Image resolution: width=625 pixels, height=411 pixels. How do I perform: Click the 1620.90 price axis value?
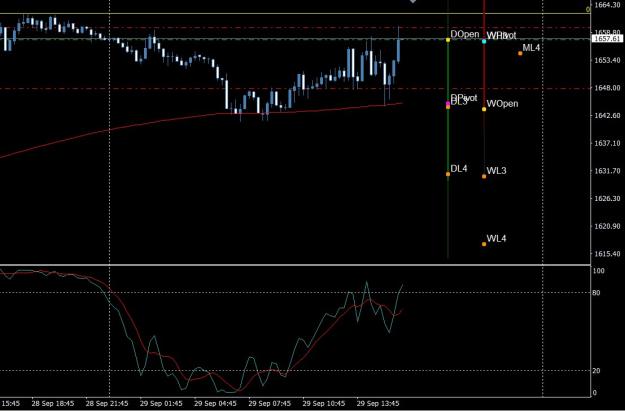click(x=607, y=226)
